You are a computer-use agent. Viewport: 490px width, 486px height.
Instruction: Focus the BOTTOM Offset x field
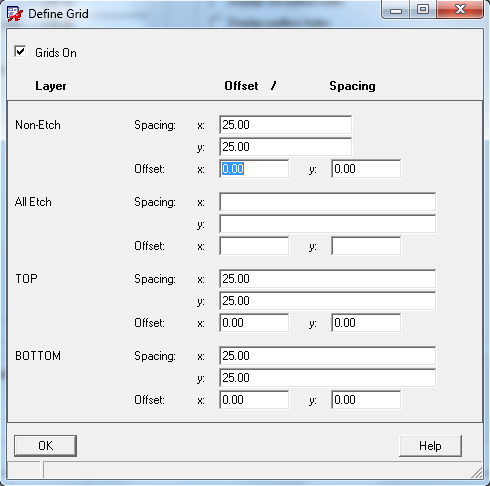[x=254, y=400]
